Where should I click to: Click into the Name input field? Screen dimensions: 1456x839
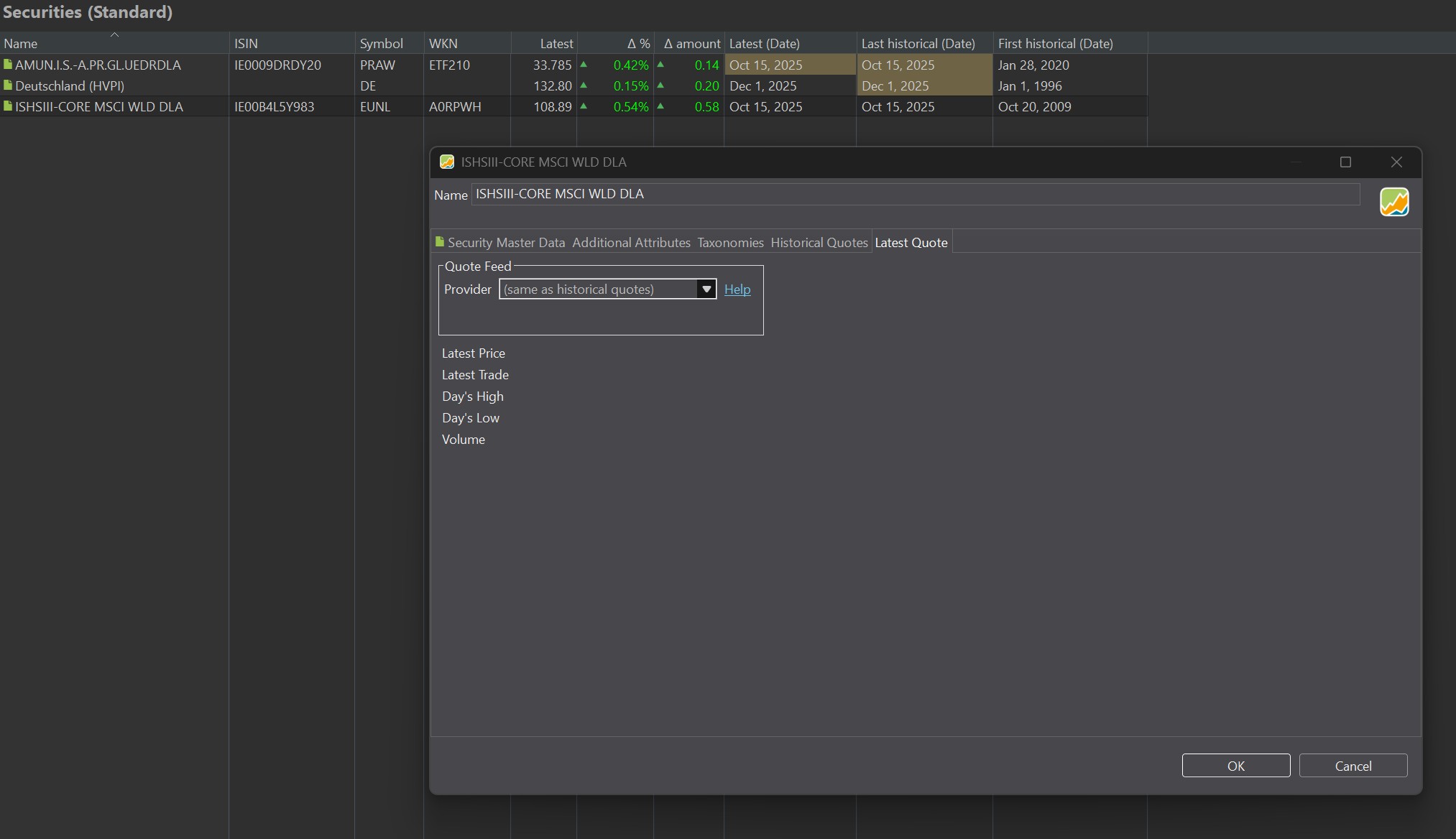pyautogui.click(x=914, y=194)
